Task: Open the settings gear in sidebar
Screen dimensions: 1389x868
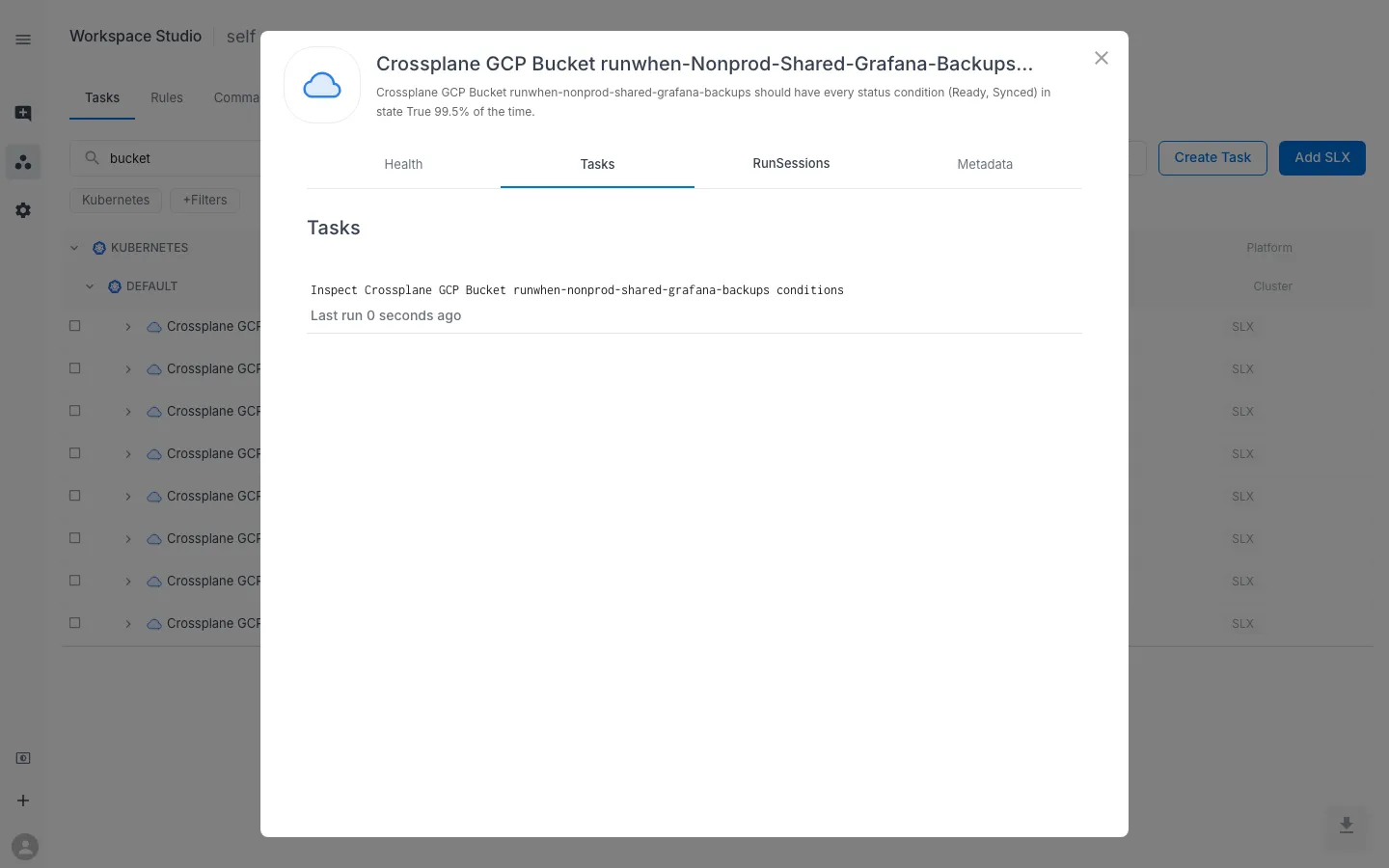Action: 23,210
